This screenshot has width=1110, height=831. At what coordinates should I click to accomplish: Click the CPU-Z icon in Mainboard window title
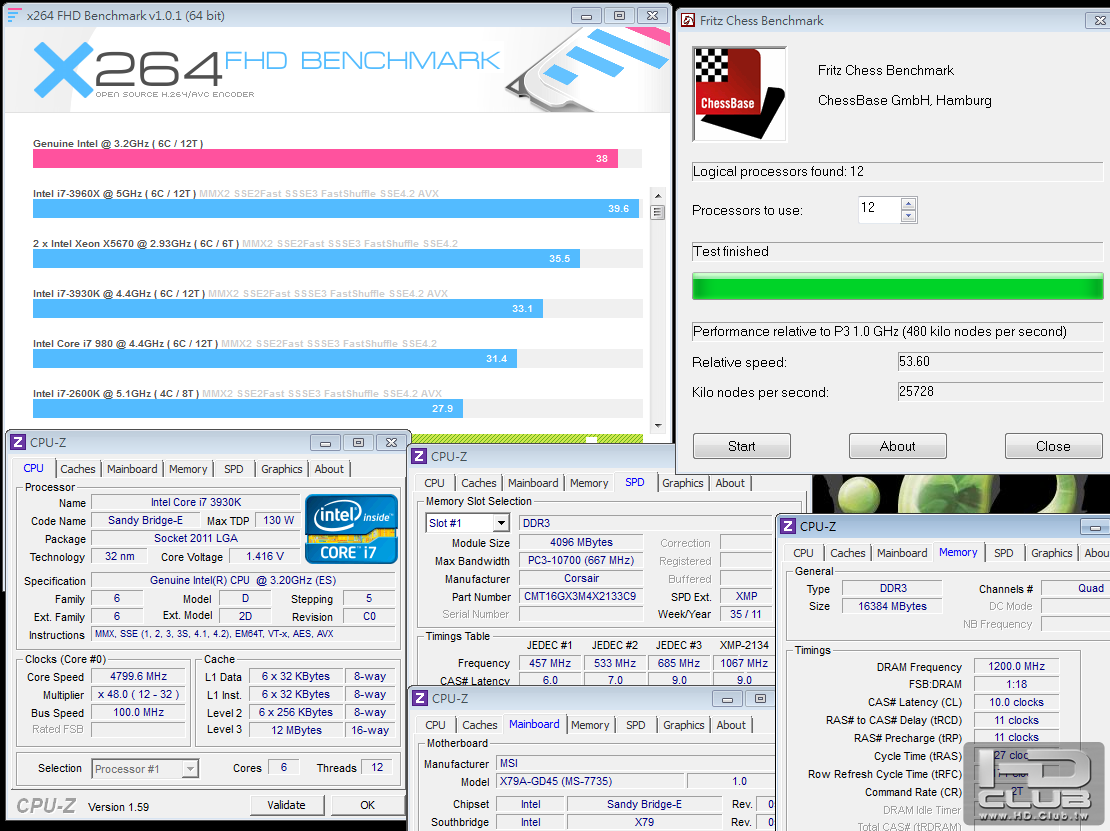pyautogui.click(x=420, y=699)
